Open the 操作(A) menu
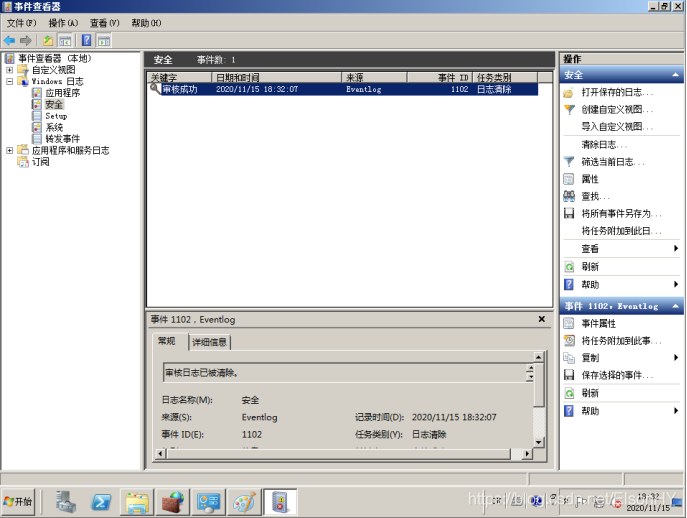The width and height of the screenshot is (687, 518). [63, 23]
